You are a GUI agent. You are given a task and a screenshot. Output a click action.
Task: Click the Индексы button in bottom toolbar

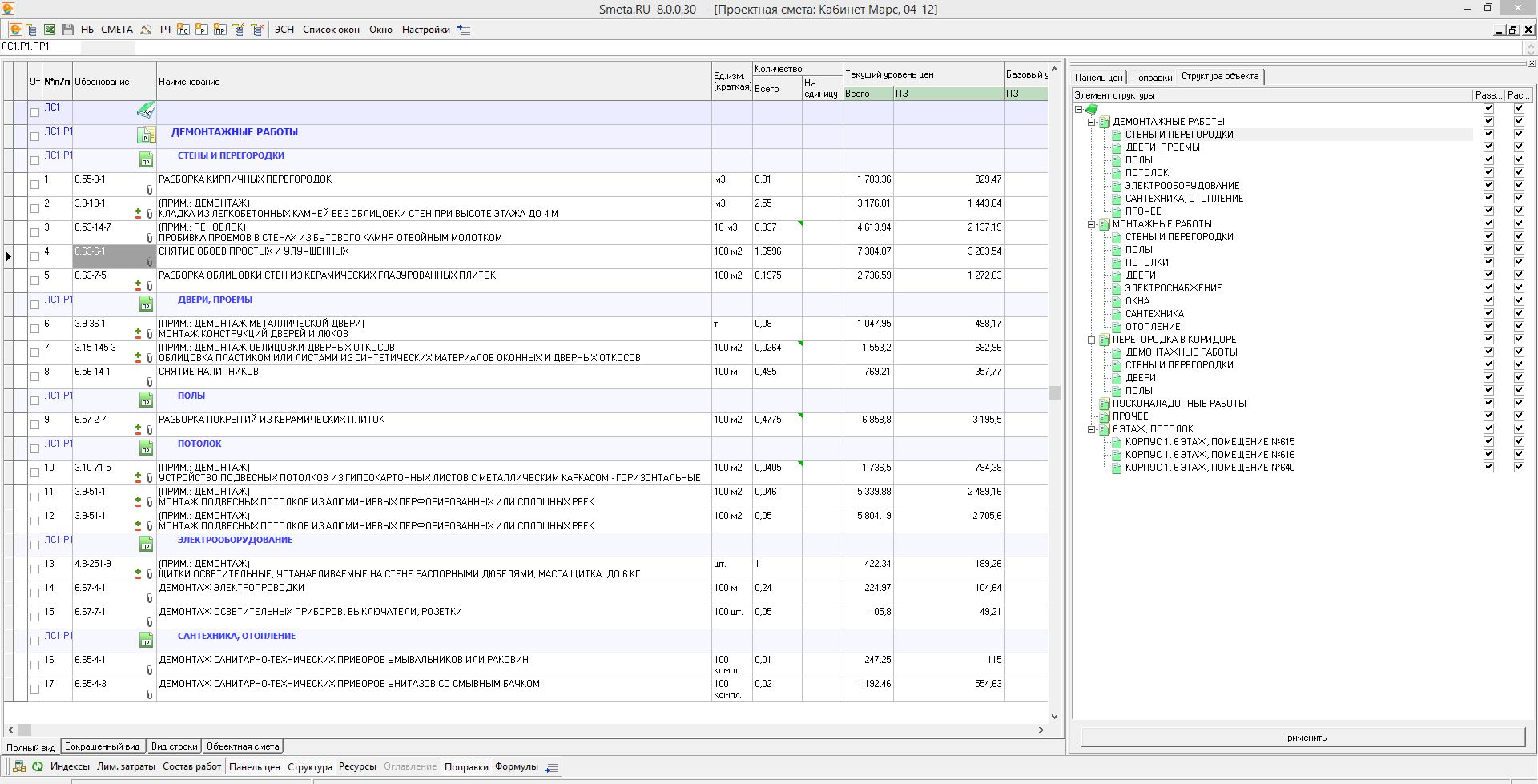[70, 766]
